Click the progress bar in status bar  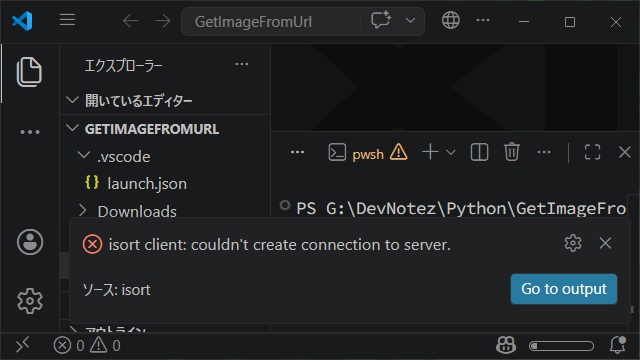(x=561, y=346)
